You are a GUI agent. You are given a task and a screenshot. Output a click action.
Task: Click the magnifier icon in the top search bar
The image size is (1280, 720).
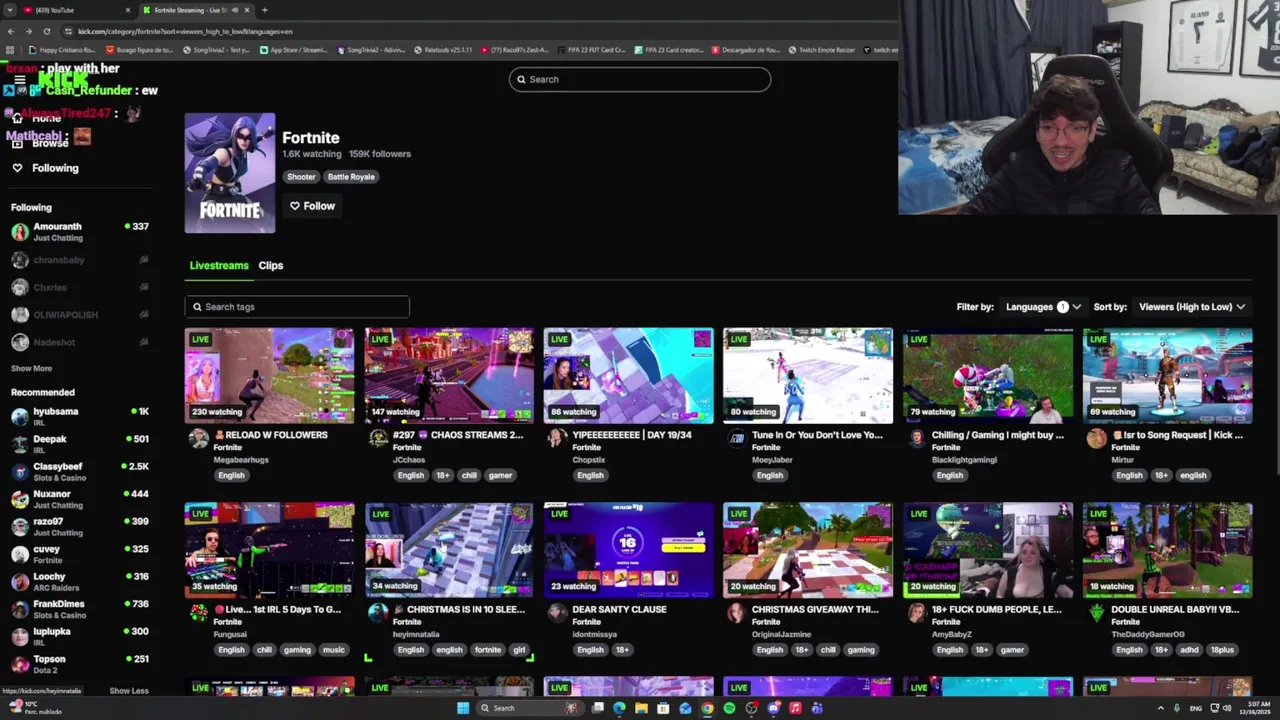tap(521, 79)
